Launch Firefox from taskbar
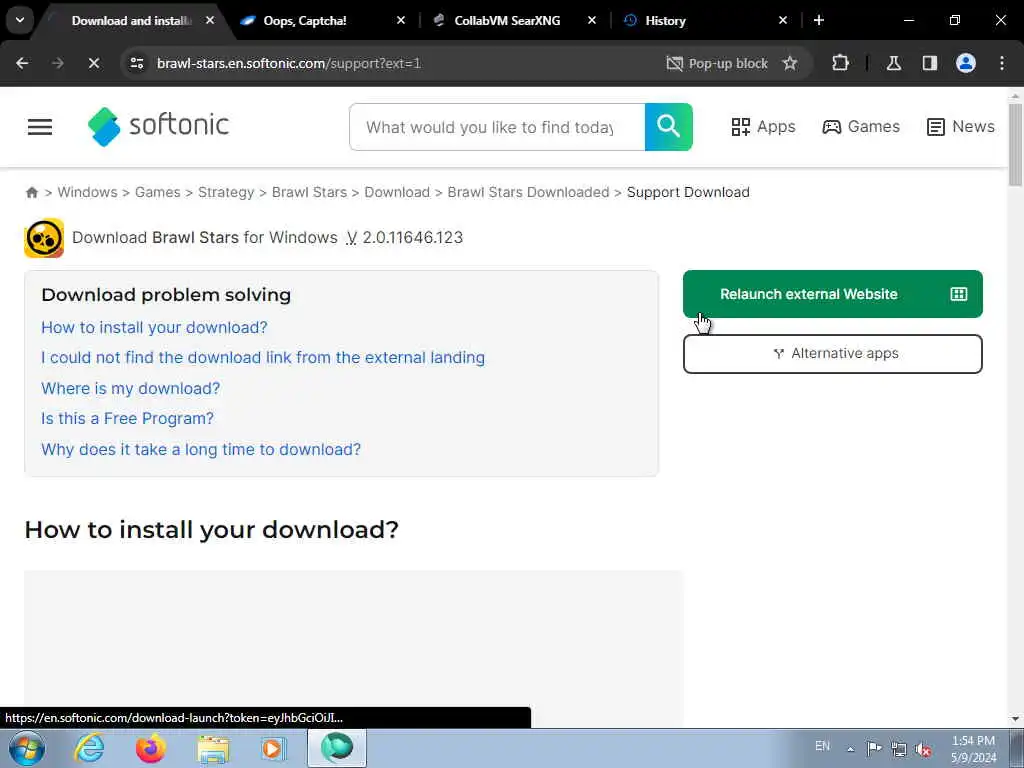The height and width of the screenshot is (768, 1024). pos(151,748)
